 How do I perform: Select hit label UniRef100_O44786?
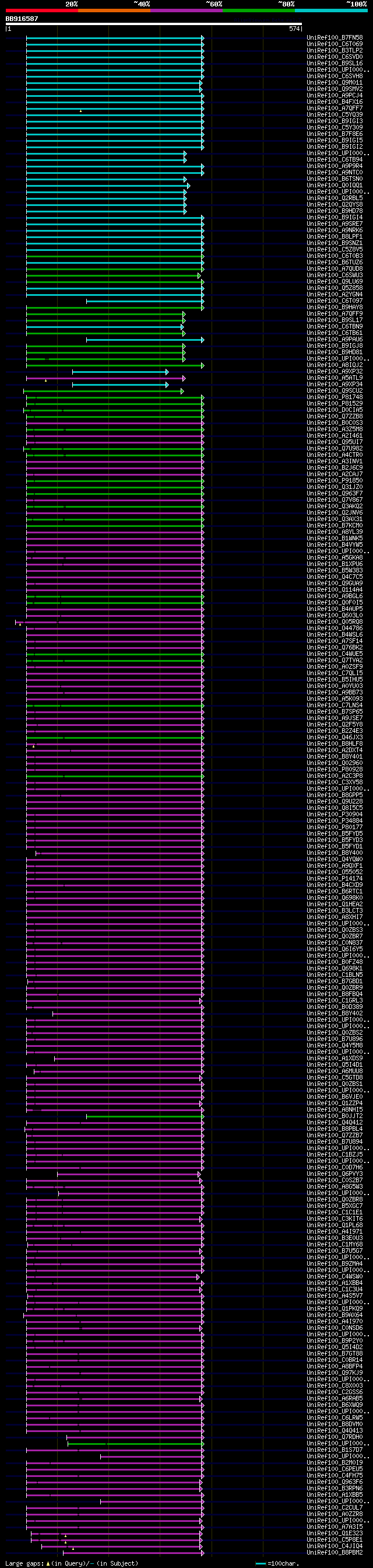pyautogui.click(x=335, y=628)
